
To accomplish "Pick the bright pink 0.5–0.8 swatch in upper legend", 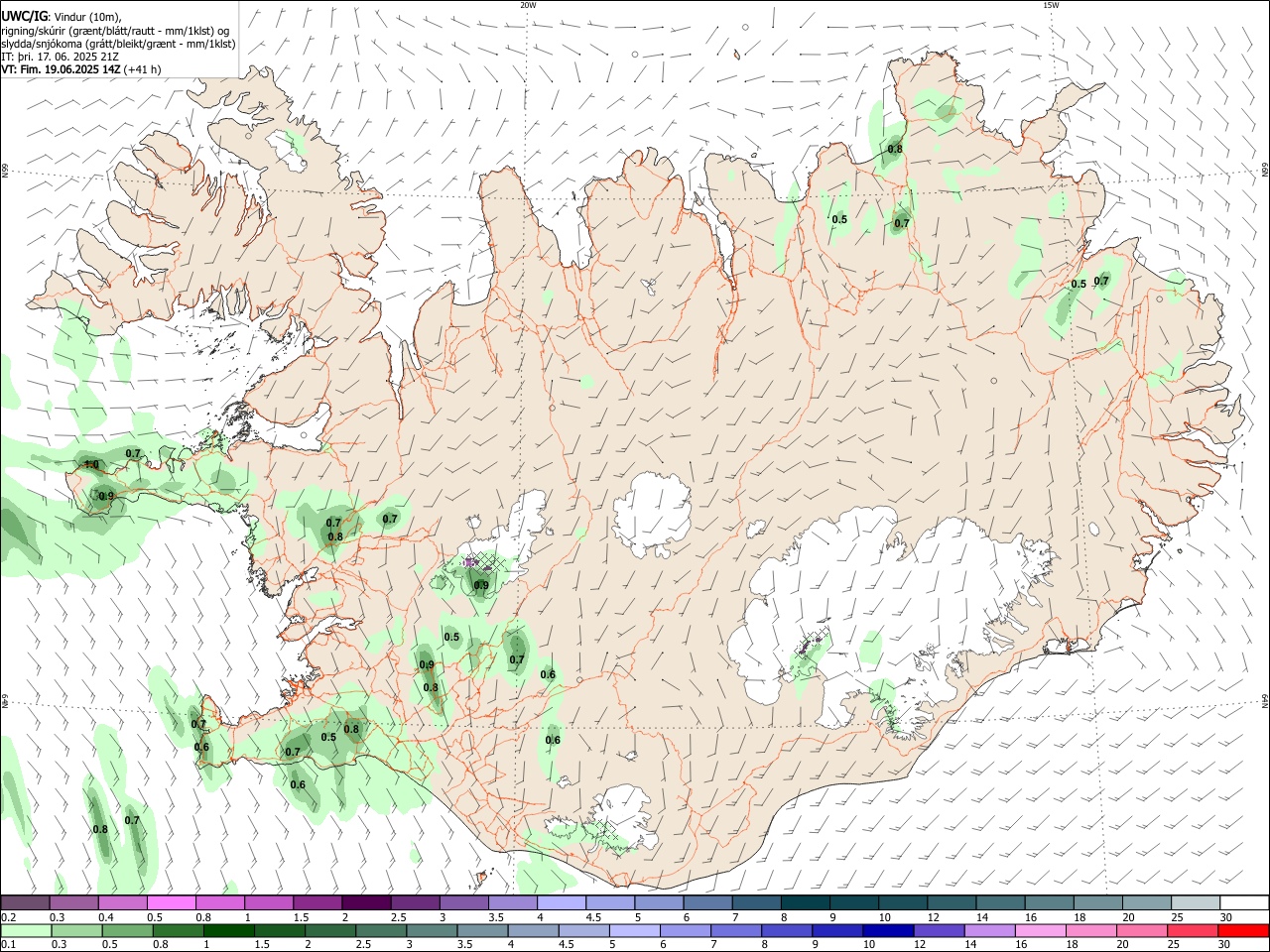I will [x=172, y=902].
